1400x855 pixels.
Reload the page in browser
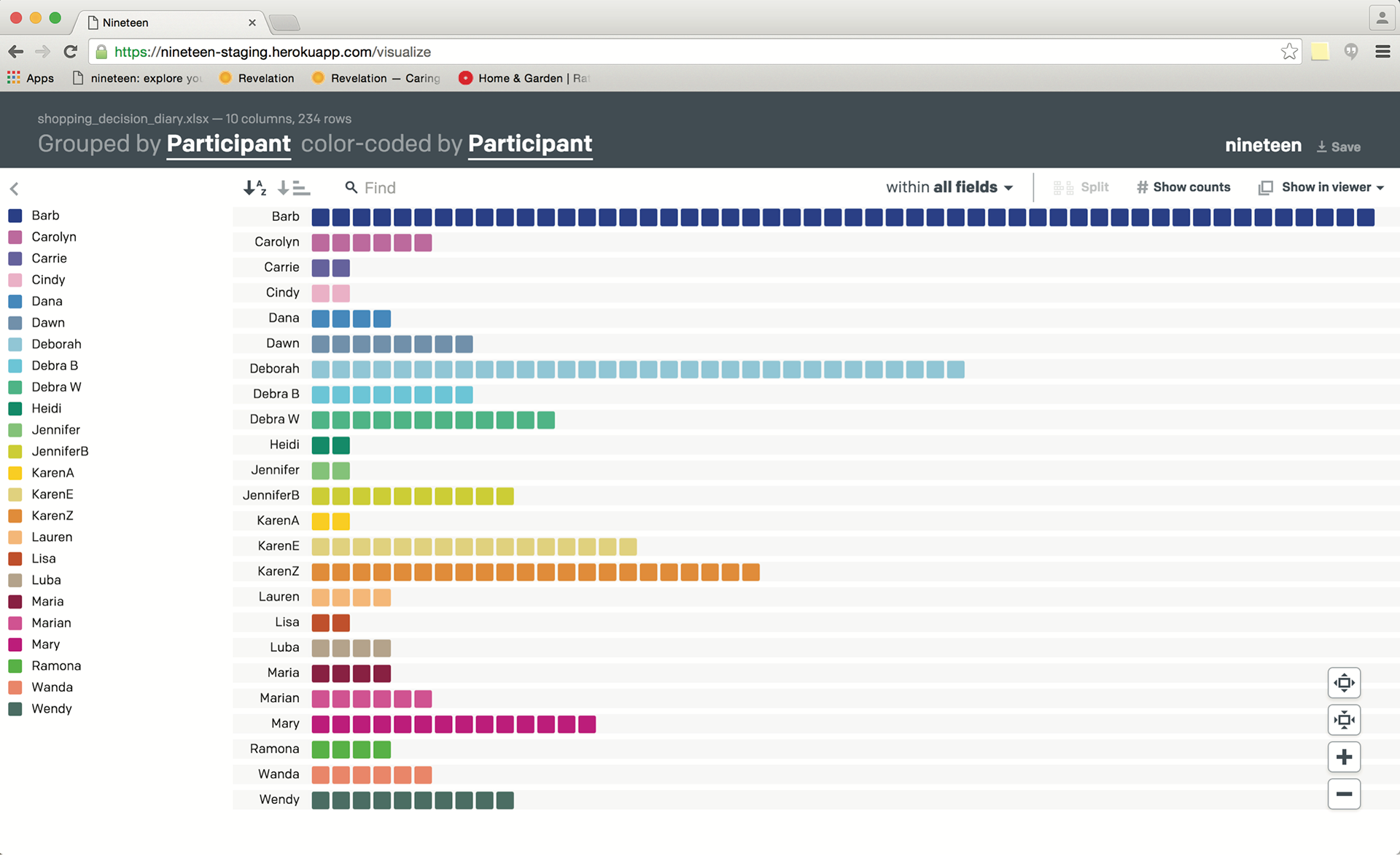tap(71, 52)
